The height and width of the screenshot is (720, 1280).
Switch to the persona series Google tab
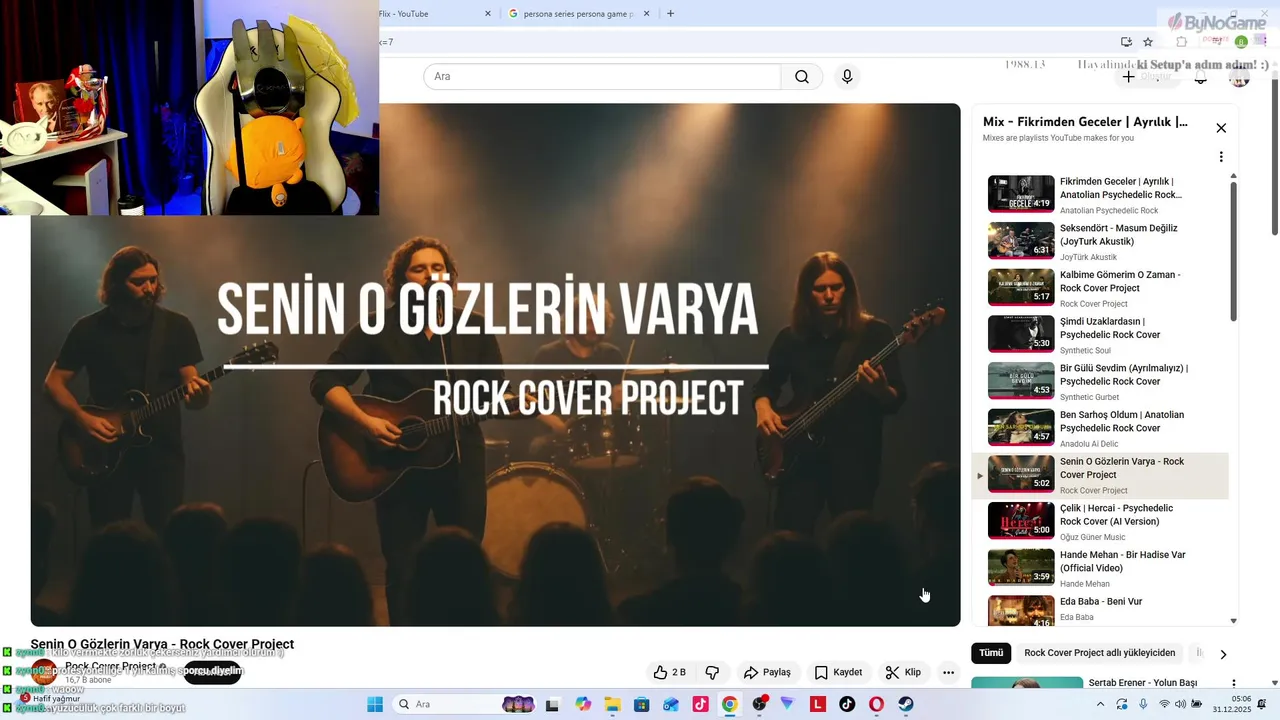point(580,13)
